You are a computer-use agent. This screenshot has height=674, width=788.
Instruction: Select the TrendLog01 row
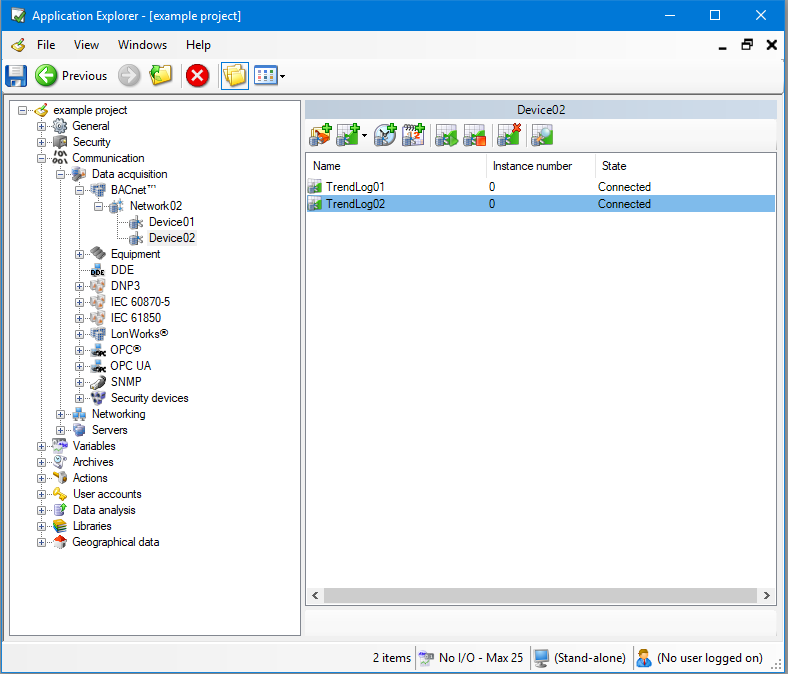click(x=355, y=187)
